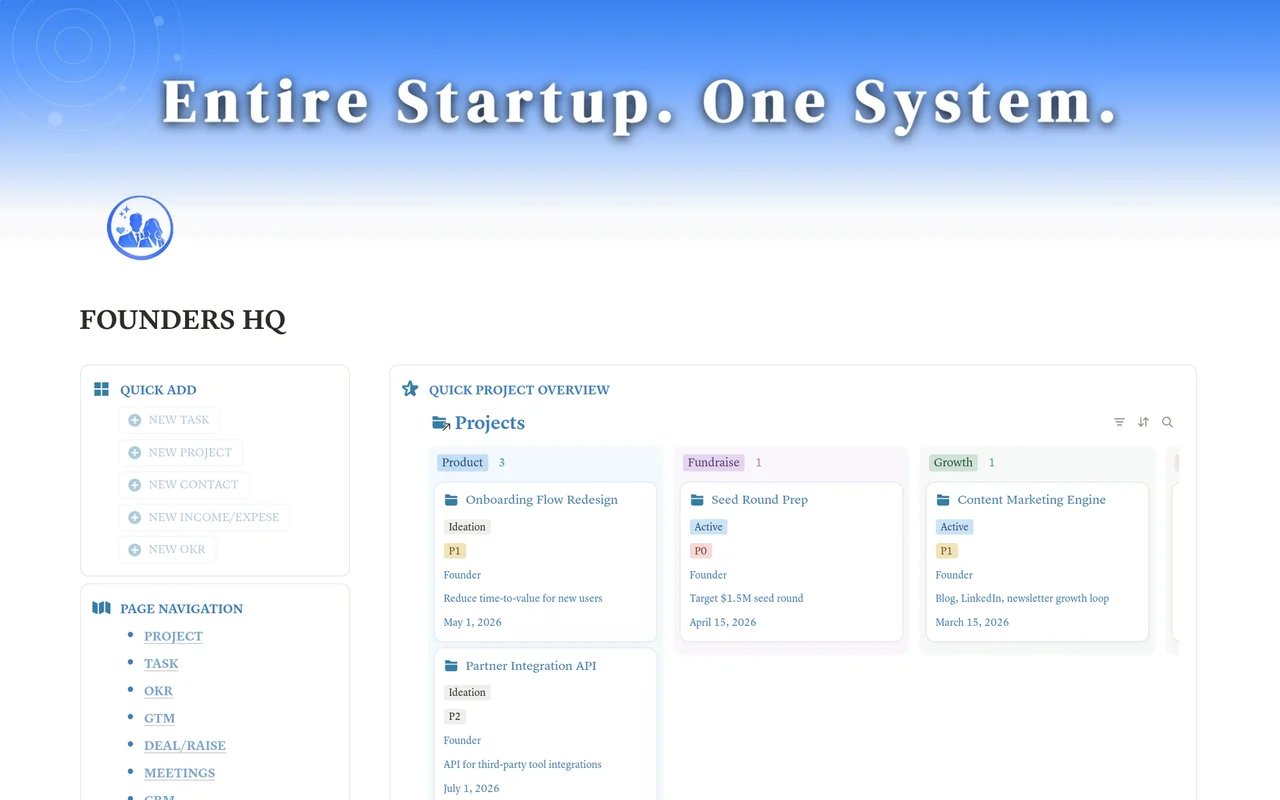Click Founder on Seed Round Prep card
Viewport: 1280px width, 800px height.
(708, 575)
